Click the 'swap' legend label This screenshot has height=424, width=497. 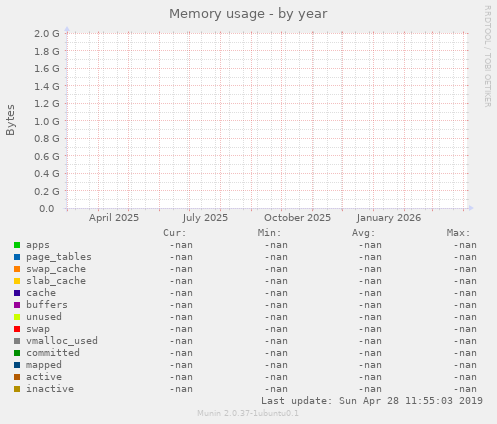(x=38, y=329)
